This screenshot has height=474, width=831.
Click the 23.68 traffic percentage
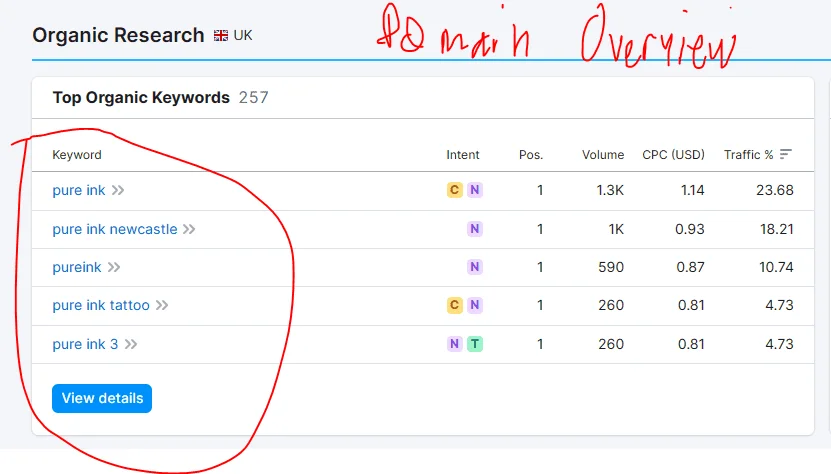pos(775,190)
